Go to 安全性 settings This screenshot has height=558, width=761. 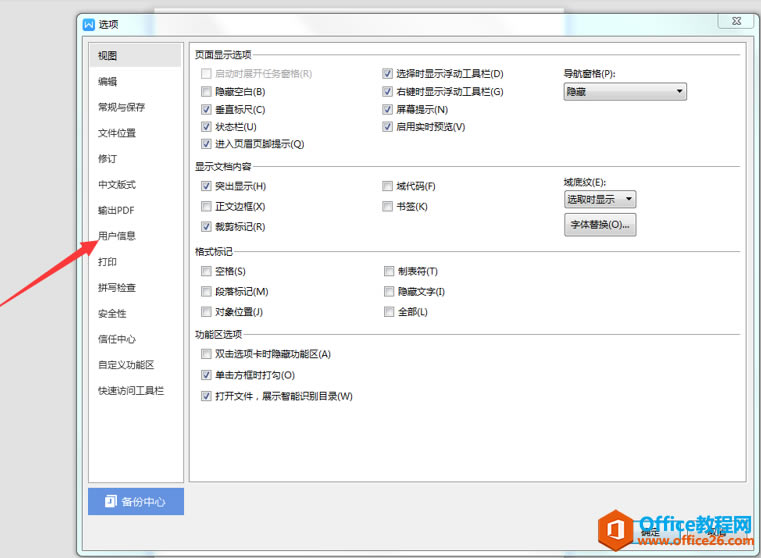[x=112, y=313]
